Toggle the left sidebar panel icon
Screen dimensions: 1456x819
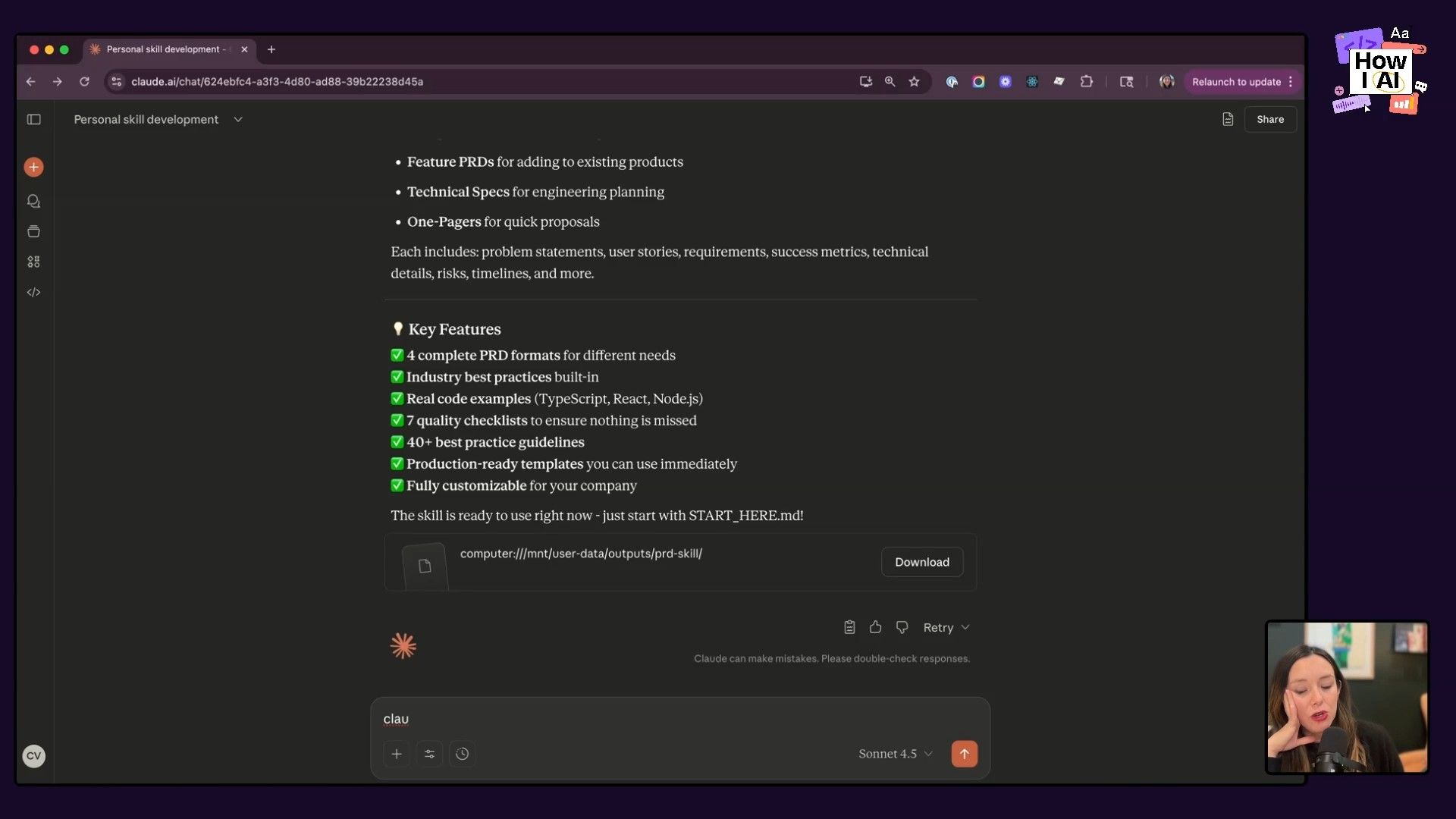click(x=33, y=119)
